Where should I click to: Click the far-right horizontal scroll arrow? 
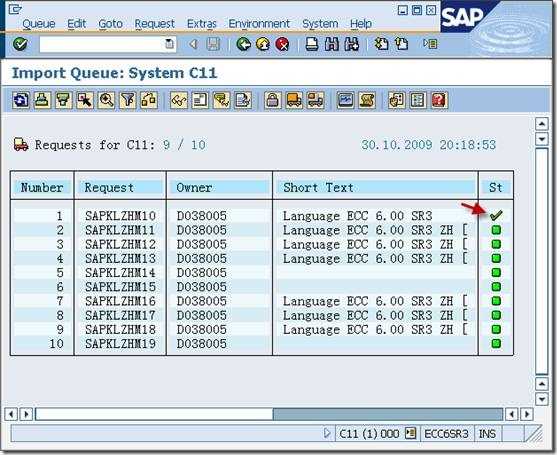click(x=527, y=414)
